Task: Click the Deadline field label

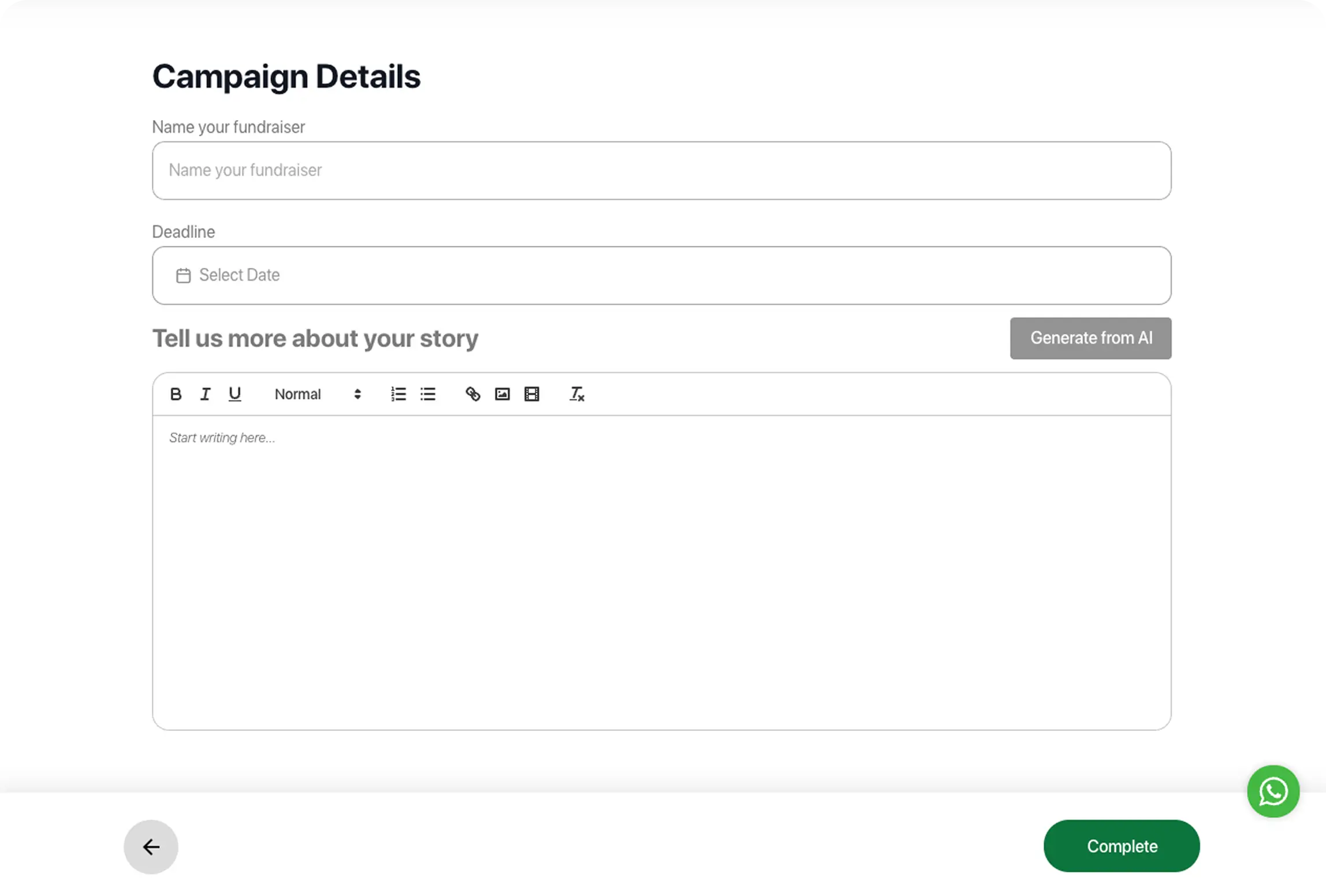Action: pyautogui.click(x=184, y=232)
